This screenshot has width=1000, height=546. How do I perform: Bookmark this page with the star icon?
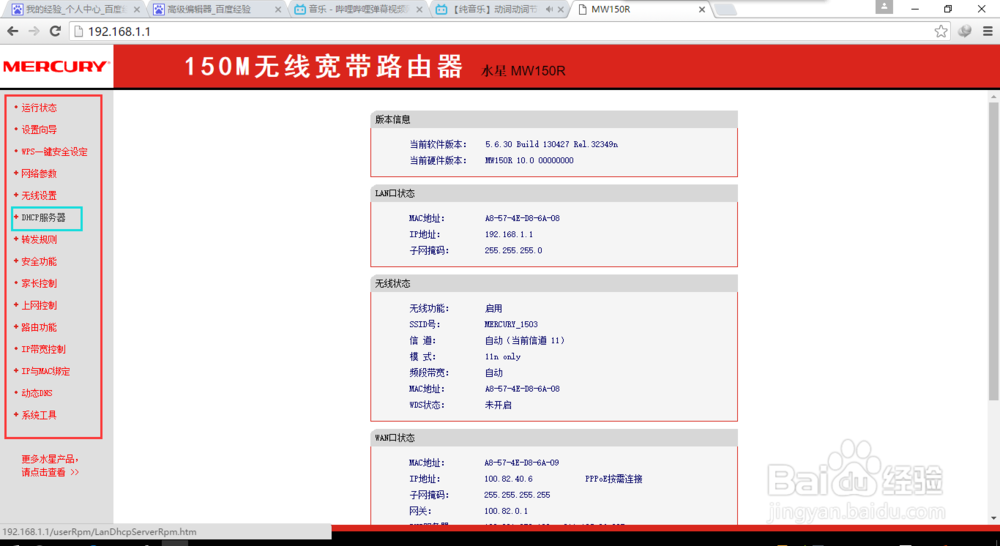coord(941,31)
